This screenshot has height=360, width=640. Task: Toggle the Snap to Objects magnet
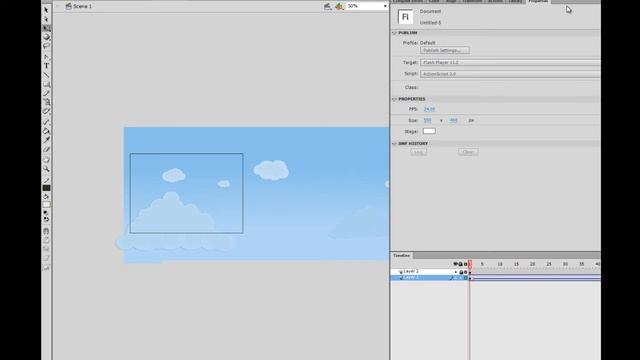[x=46, y=231]
